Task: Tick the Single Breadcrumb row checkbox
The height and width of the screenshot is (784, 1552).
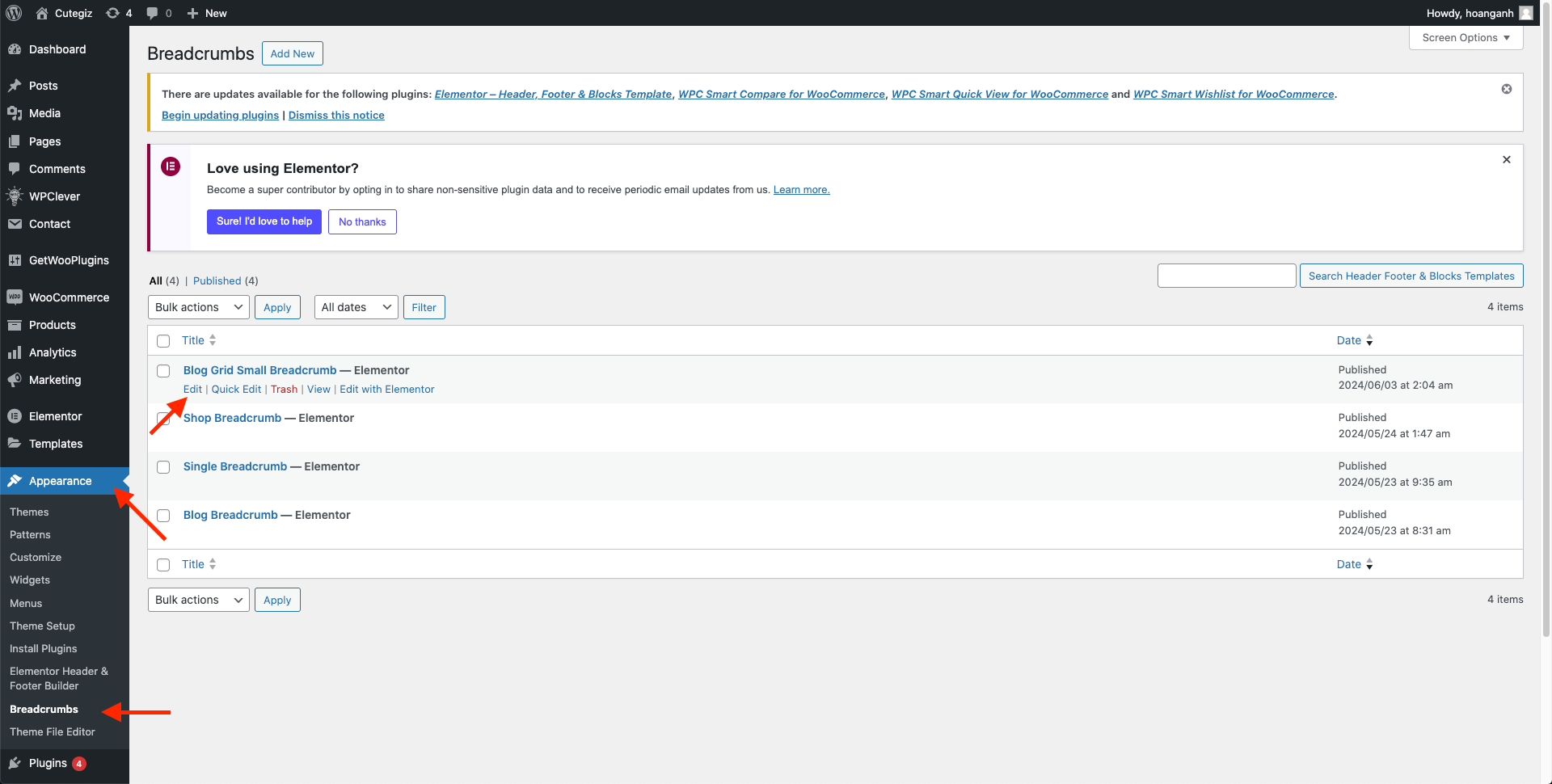Action: tap(163, 467)
